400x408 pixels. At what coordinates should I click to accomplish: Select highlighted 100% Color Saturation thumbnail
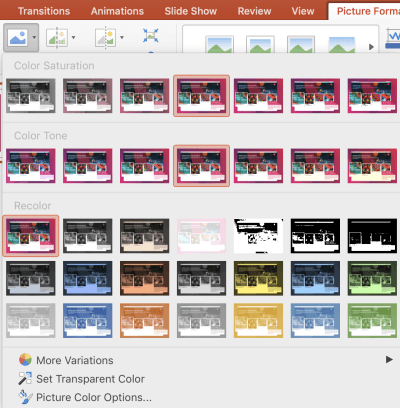(201, 96)
